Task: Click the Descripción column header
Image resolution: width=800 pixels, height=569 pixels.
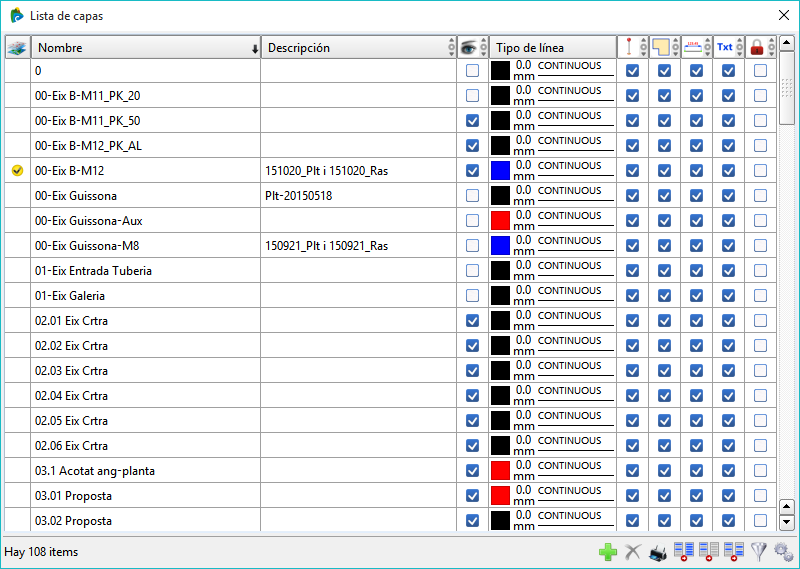Action: click(359, 47)
